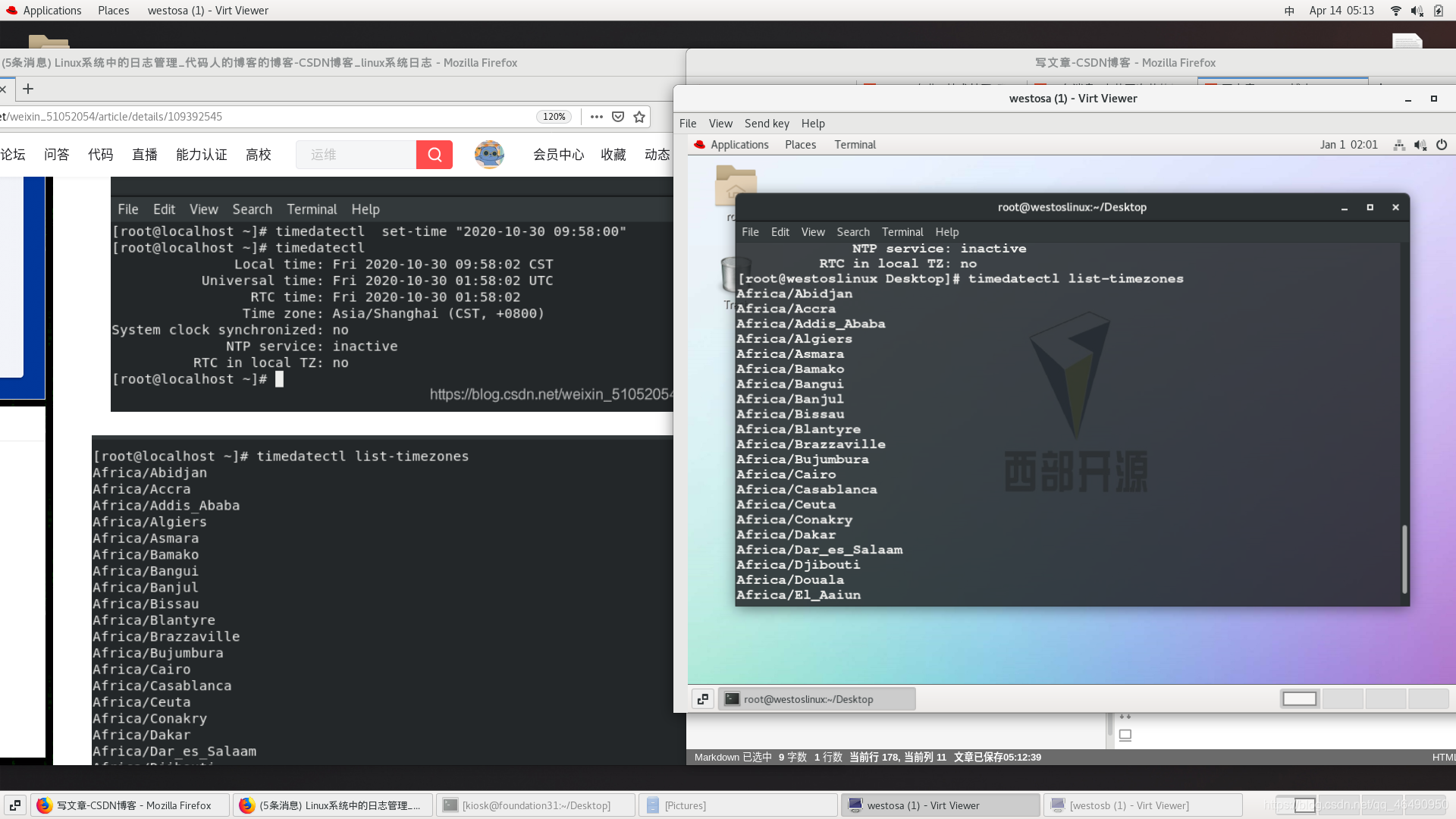Open the guest terminal File menu

click(750, 232)
